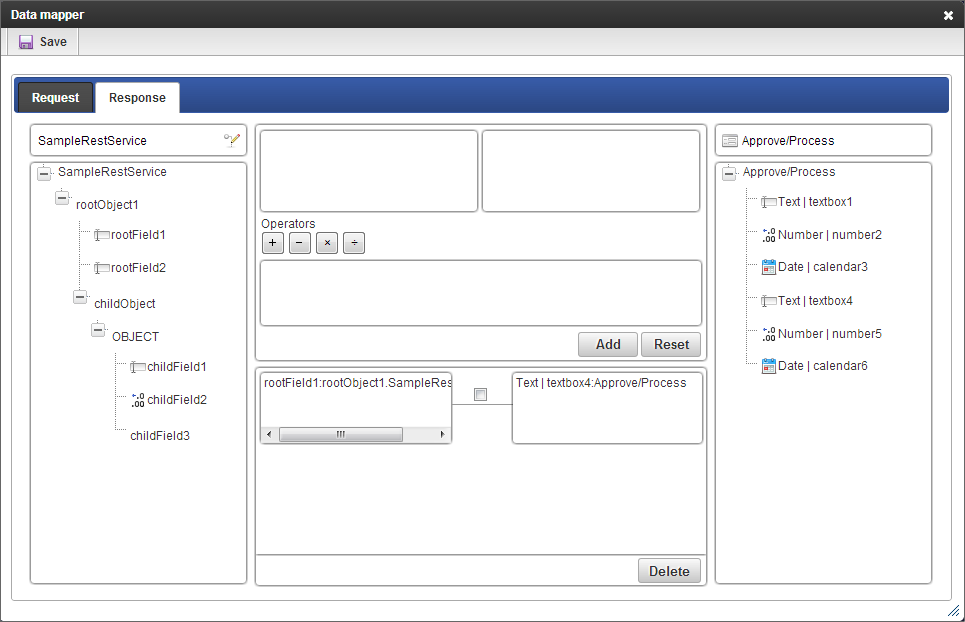The width and height of the screenshot is (965, 622).
Task: Click the Approve/Process form name field
Action: click(823, 141)
